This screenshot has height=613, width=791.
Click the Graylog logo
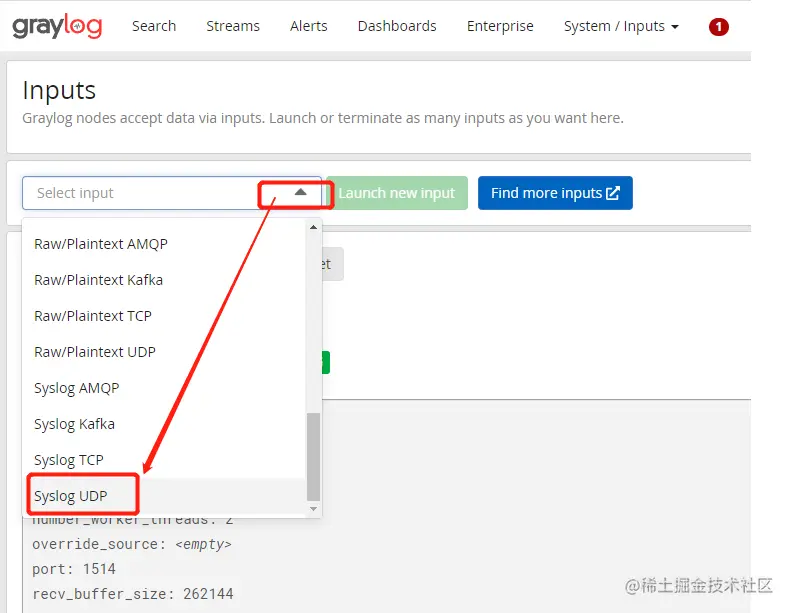[x=57, y=26]
